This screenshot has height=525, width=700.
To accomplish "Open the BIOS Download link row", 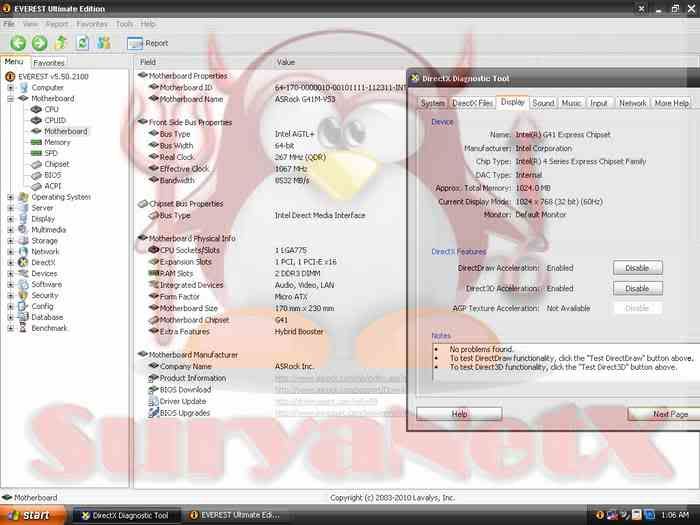I will pos(272,390).
